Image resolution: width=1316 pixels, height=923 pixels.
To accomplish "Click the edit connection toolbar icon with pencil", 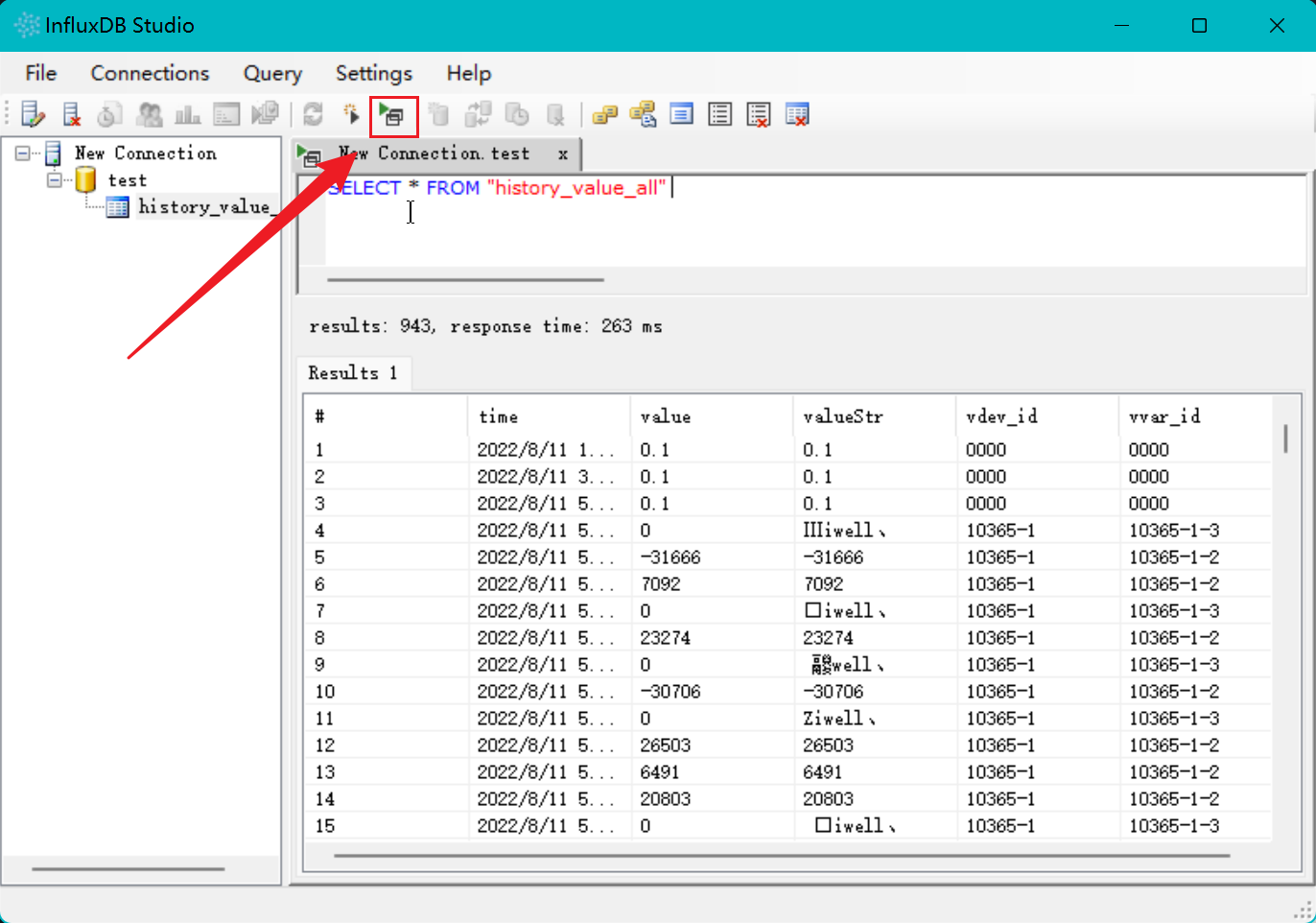I will 33,114.
